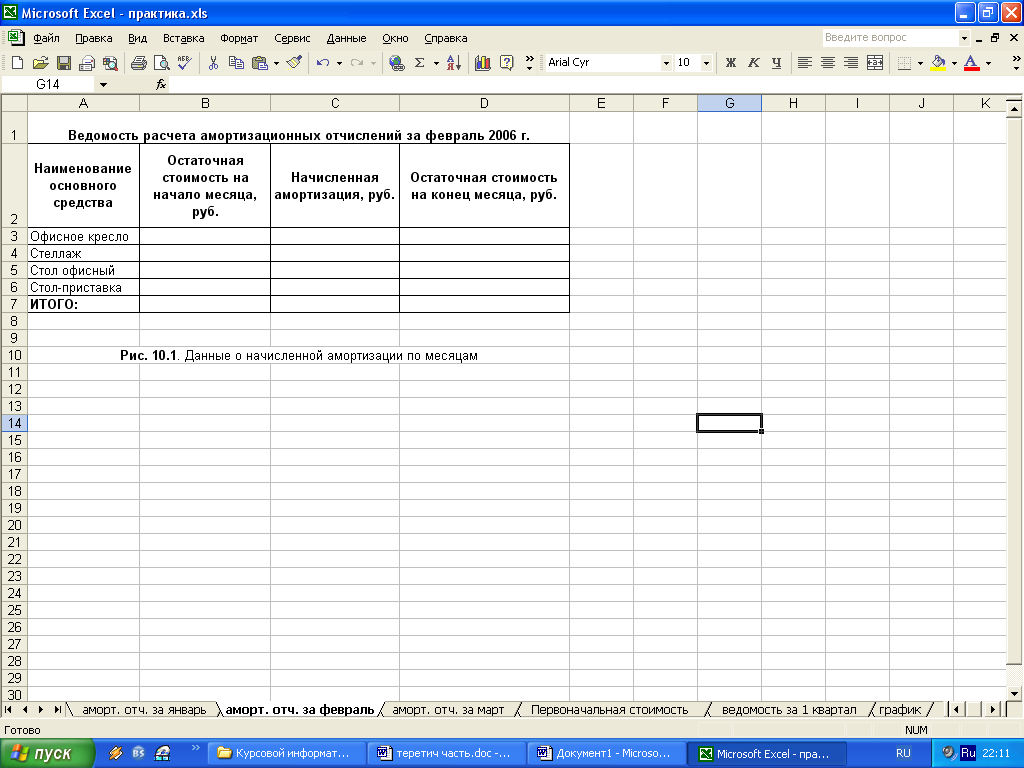Expand the Undo history dropdown arrow
This screenshot has height=768, width=1024.
coord(339,63)
